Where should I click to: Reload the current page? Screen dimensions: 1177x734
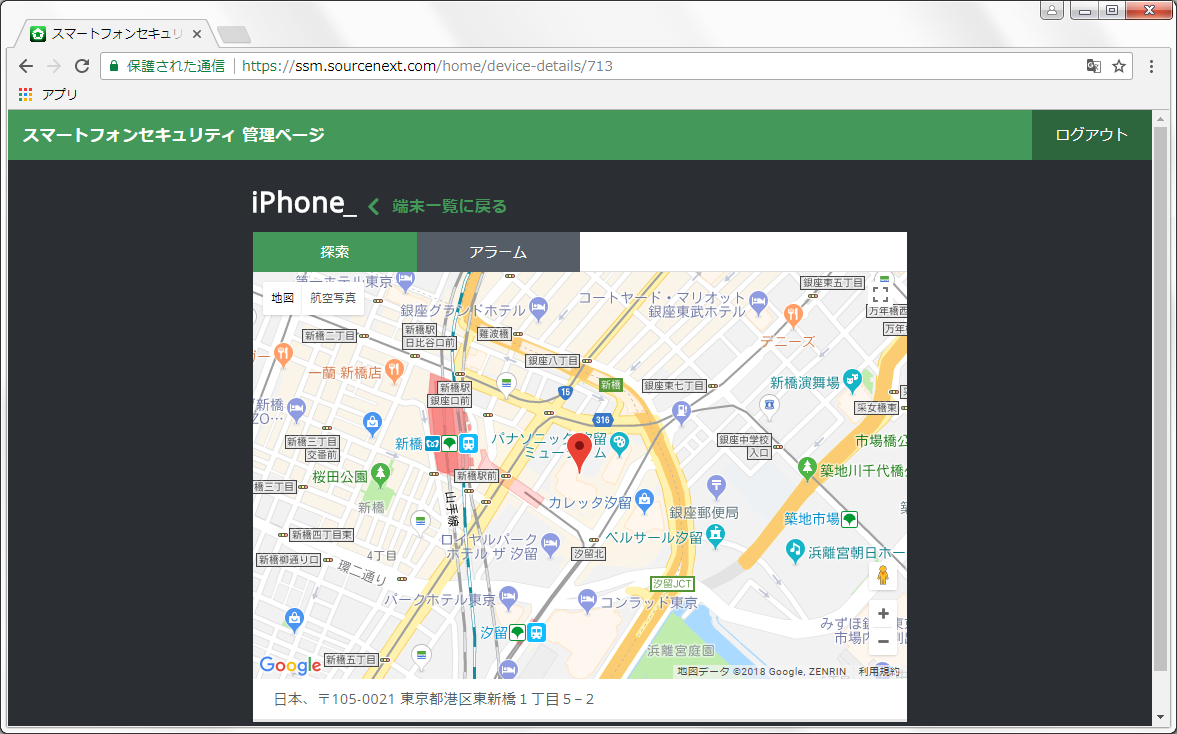click(82, 66)
